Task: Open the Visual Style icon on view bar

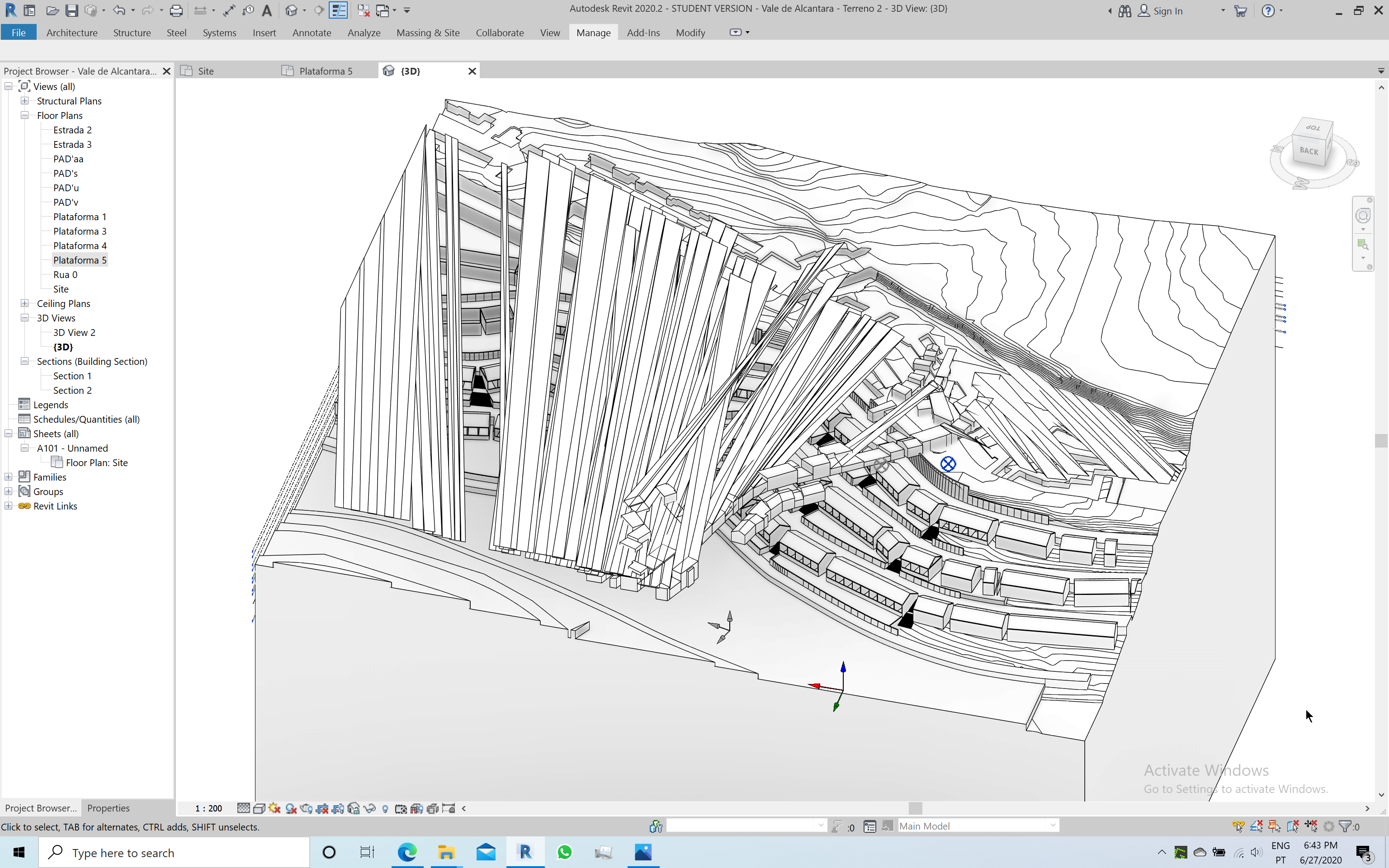Action: pyautogui.click(x=260, y=808)
